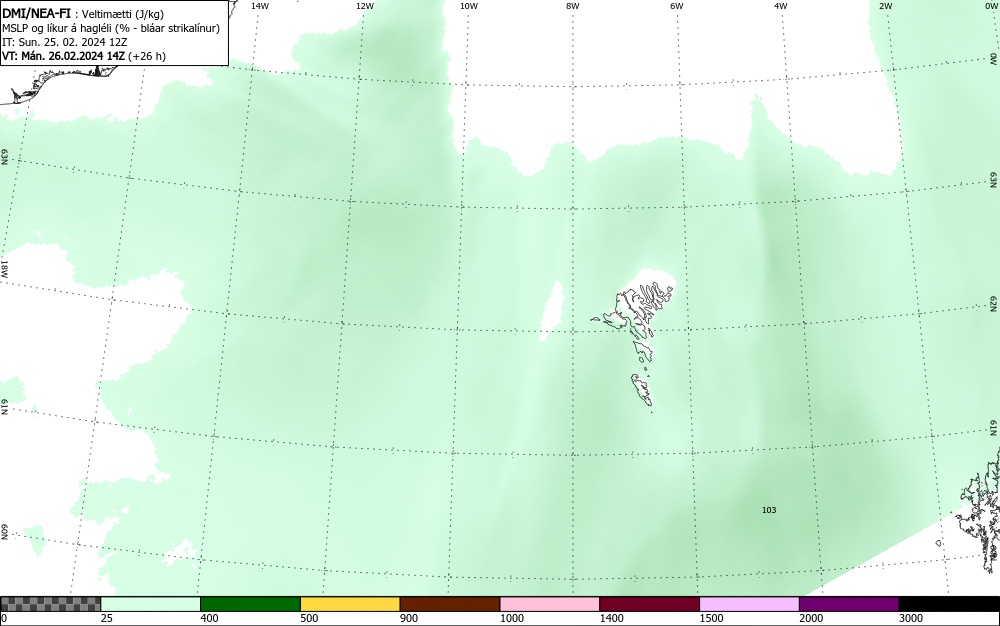Viewport: 1000px width, 626px height.
Task: Click the "60N" latitude label on left edge
Action: (x=4, y=532)
